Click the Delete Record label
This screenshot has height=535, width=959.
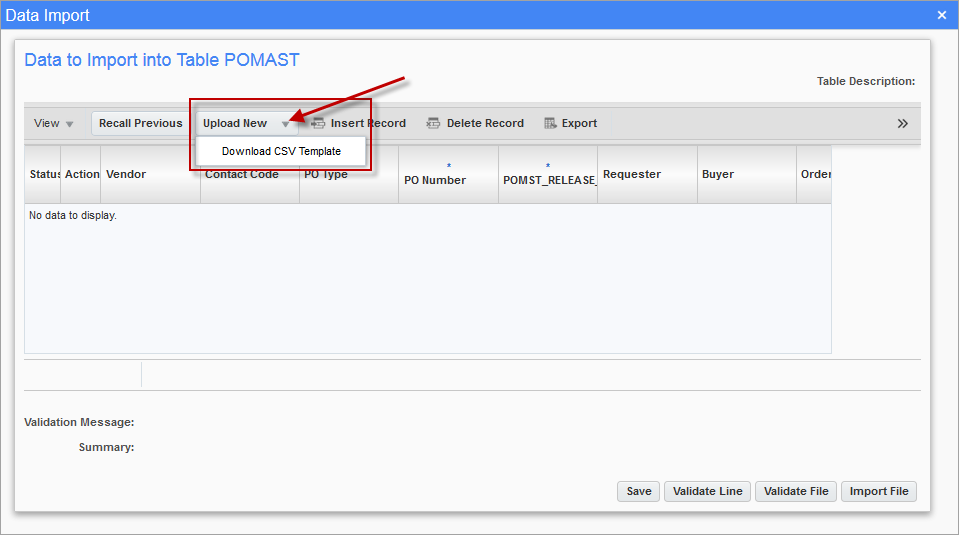(x=485, y=124)
